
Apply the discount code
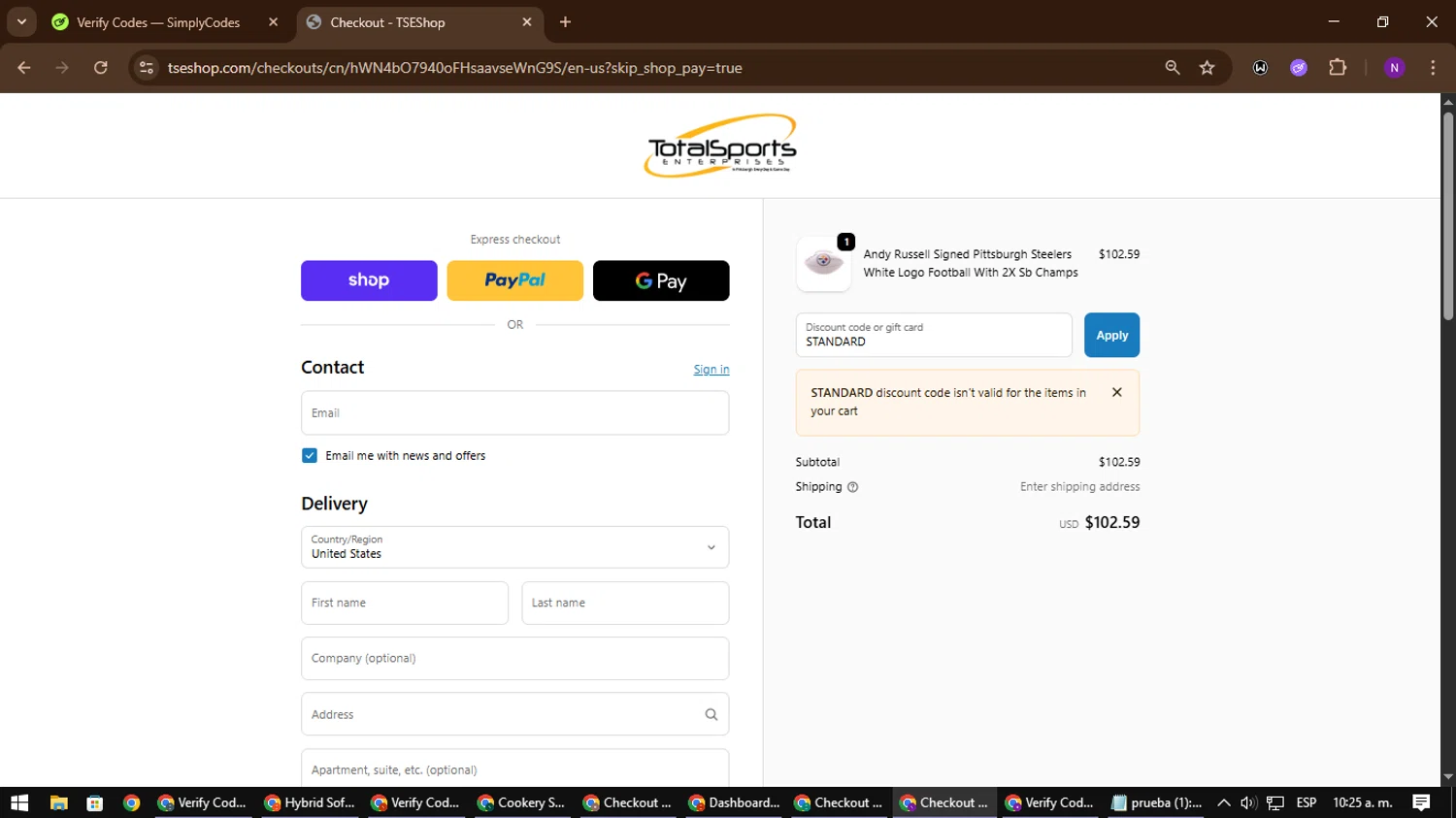pyautogui.click(x=1111, y=335)
